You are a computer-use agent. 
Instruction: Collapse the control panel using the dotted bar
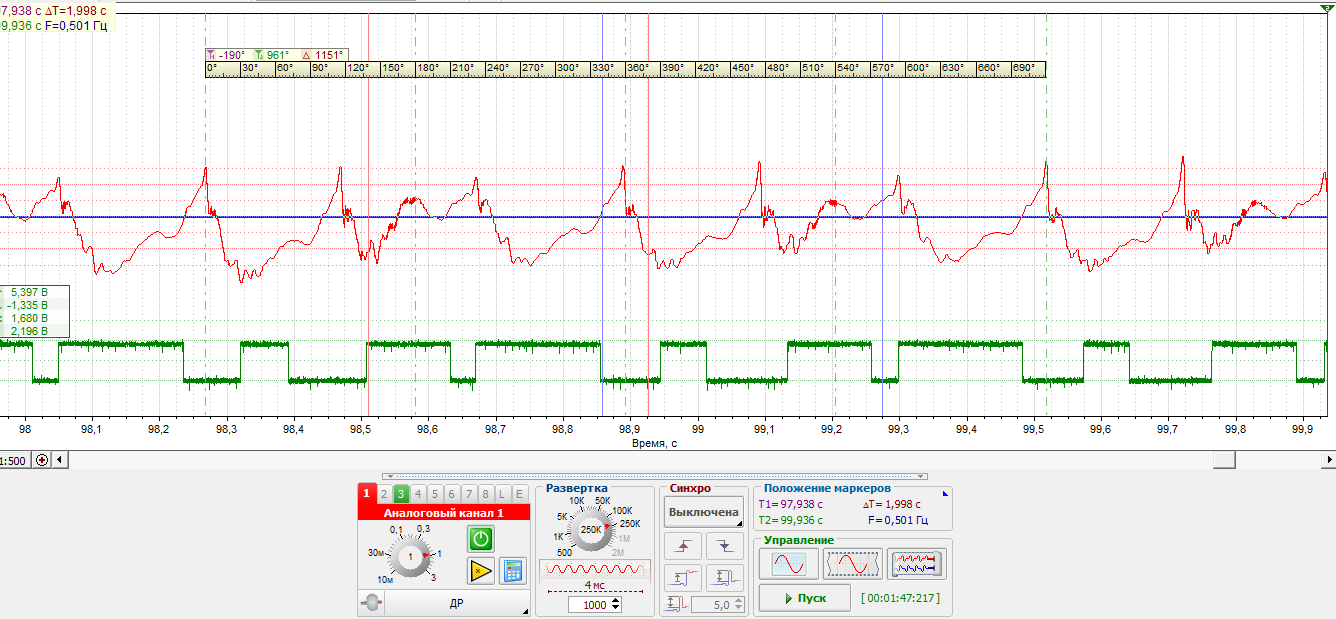pos(655,476)
